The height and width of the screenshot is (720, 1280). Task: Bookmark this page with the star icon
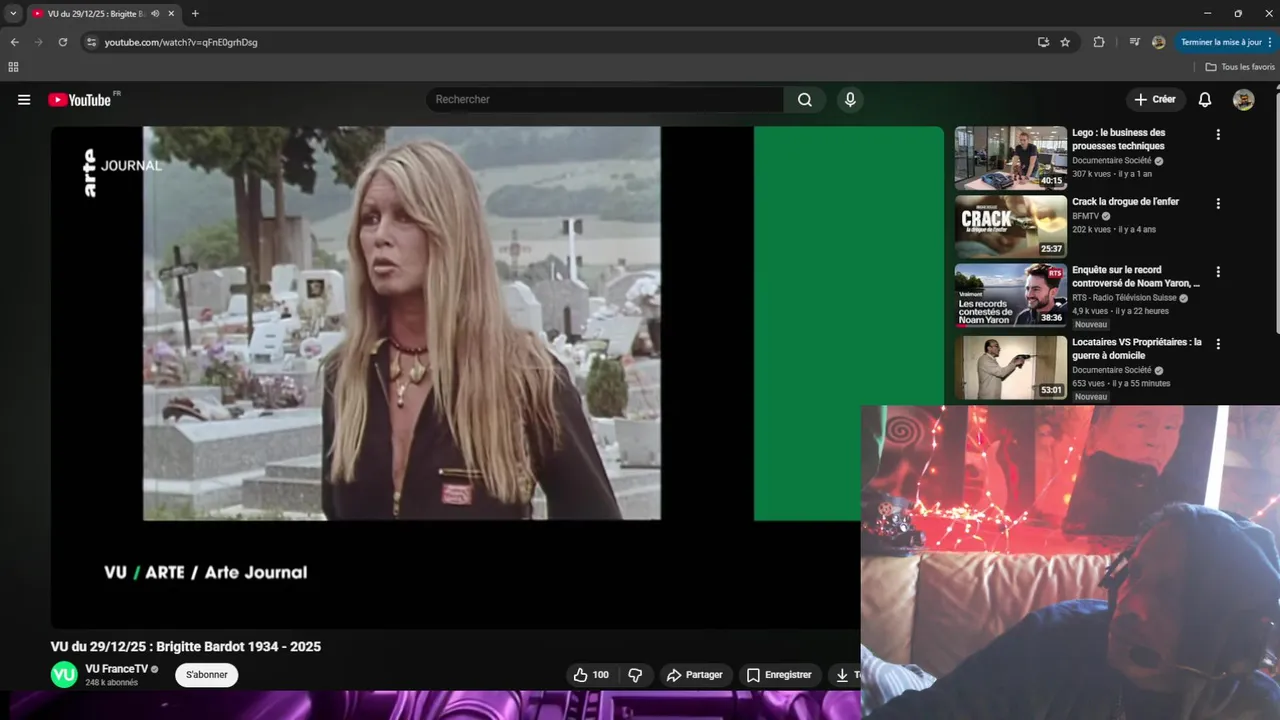point(1065,42)
